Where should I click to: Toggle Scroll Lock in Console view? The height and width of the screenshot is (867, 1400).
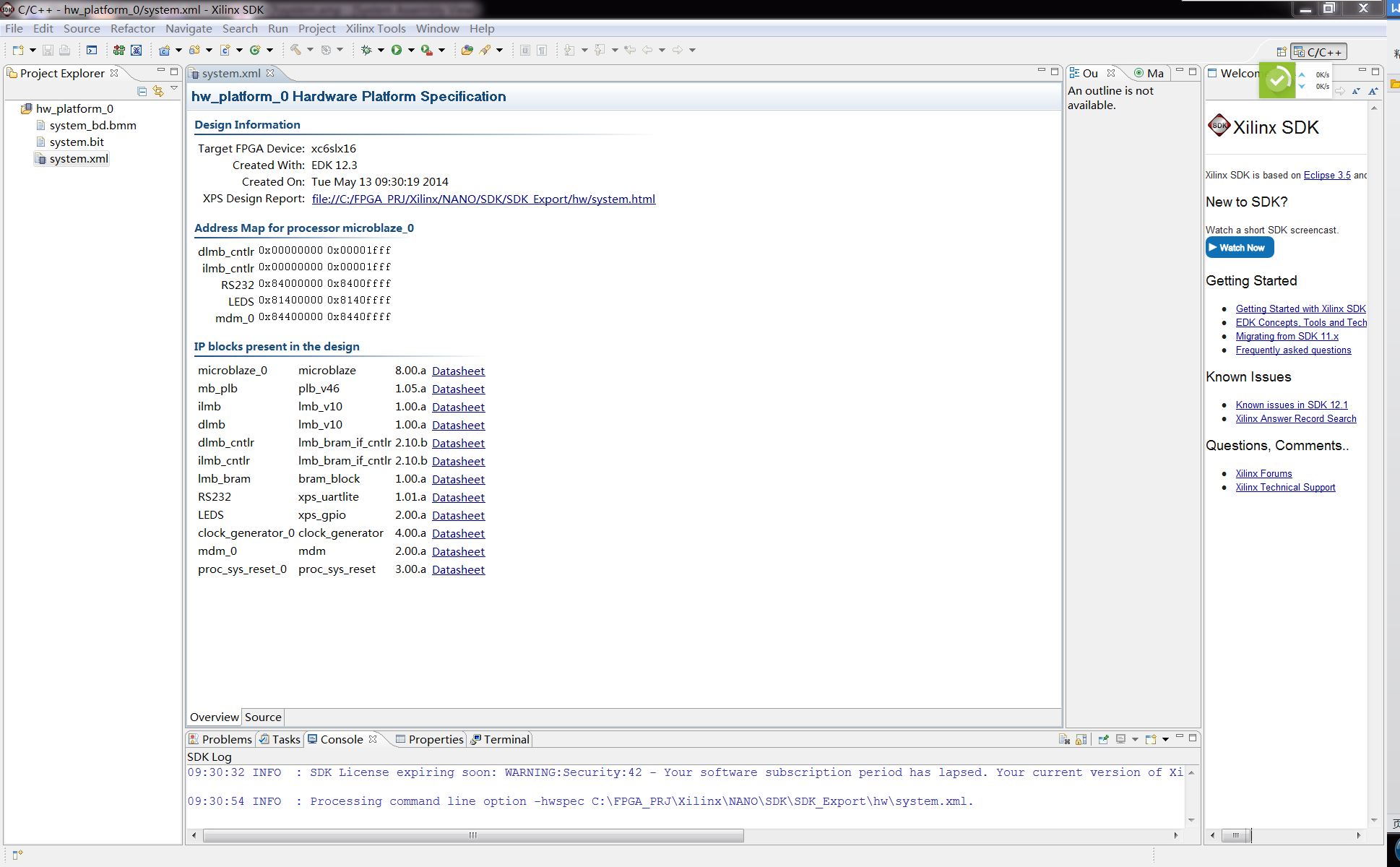point(1081,739)
